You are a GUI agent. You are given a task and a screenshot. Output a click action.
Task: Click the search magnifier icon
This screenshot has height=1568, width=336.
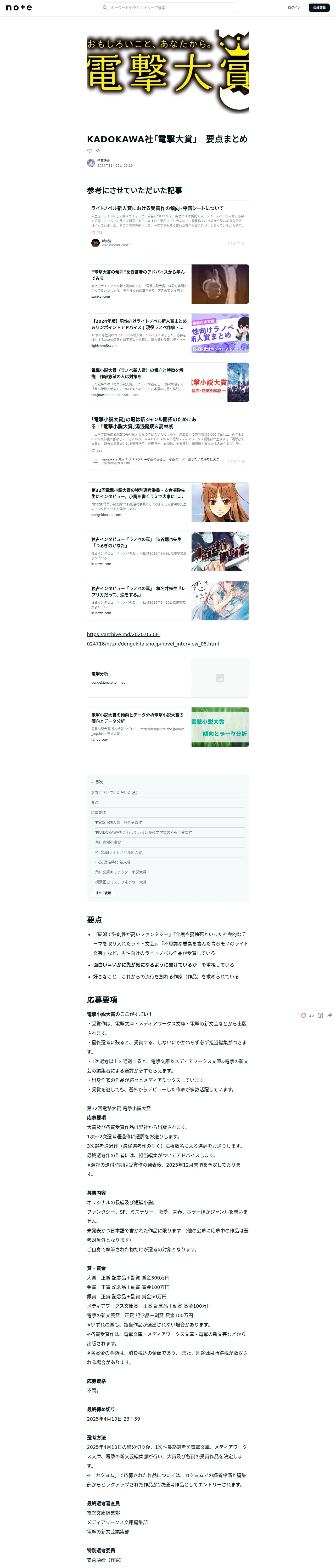click(105, 8)
